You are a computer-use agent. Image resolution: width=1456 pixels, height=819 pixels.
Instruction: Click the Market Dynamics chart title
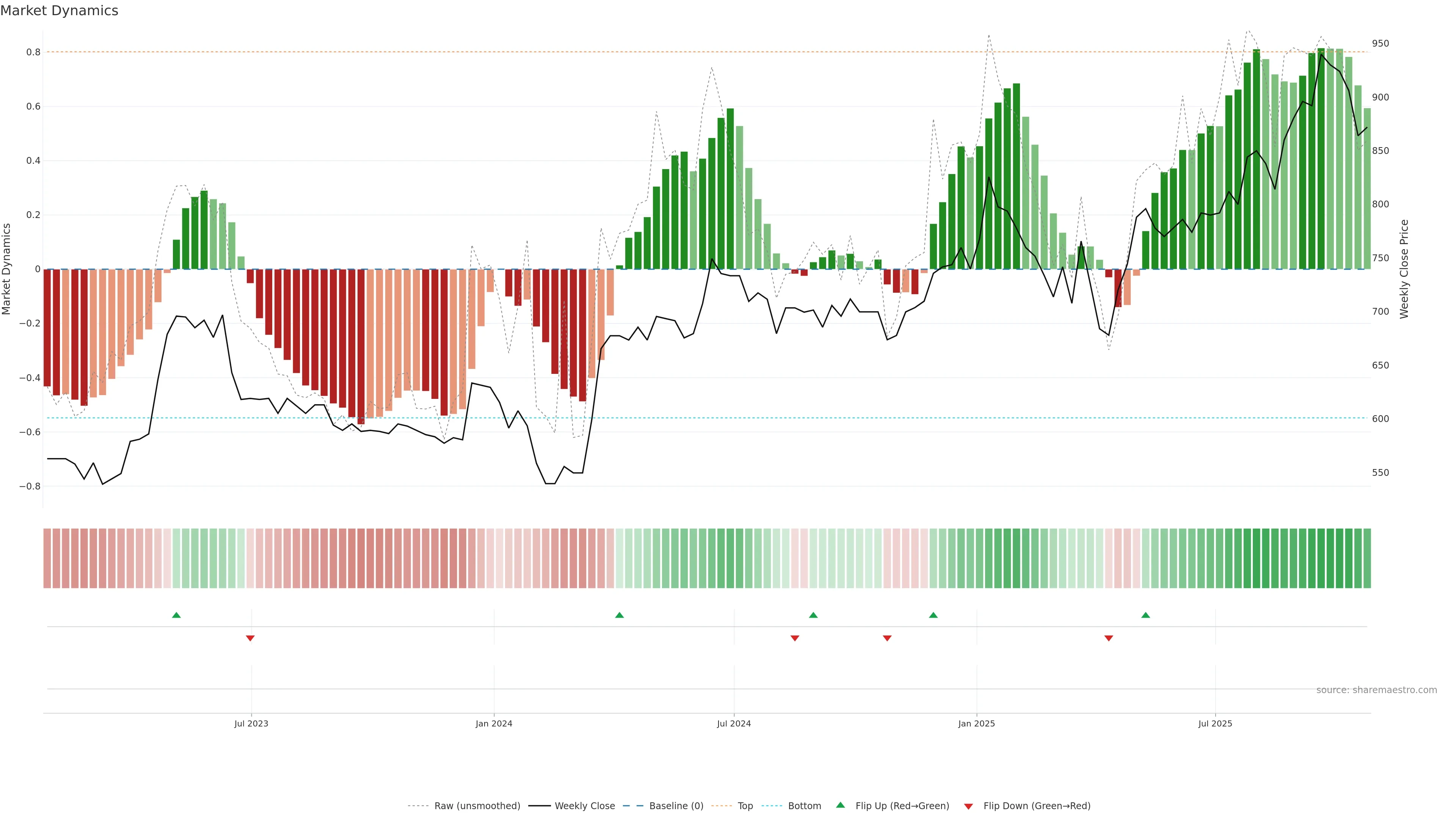60,11
